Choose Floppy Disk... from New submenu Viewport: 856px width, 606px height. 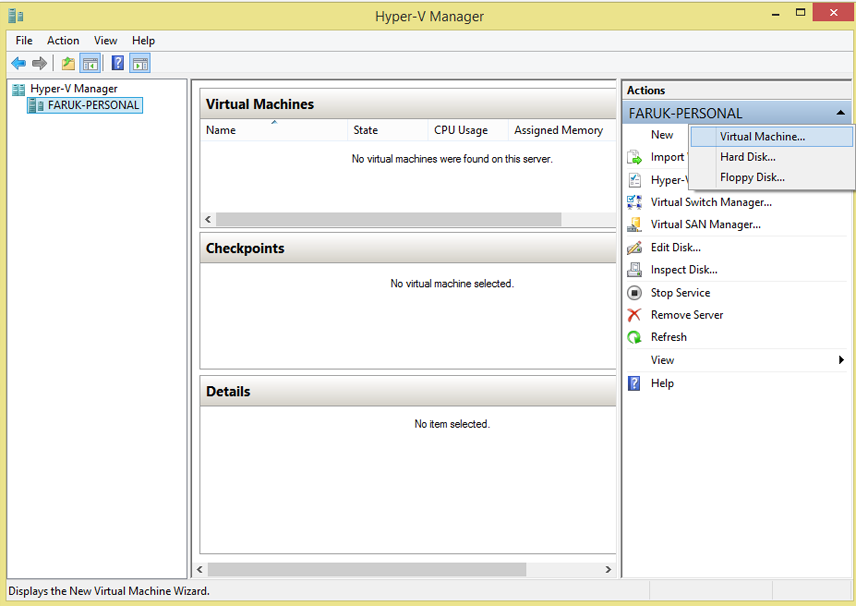pos(771,177)
